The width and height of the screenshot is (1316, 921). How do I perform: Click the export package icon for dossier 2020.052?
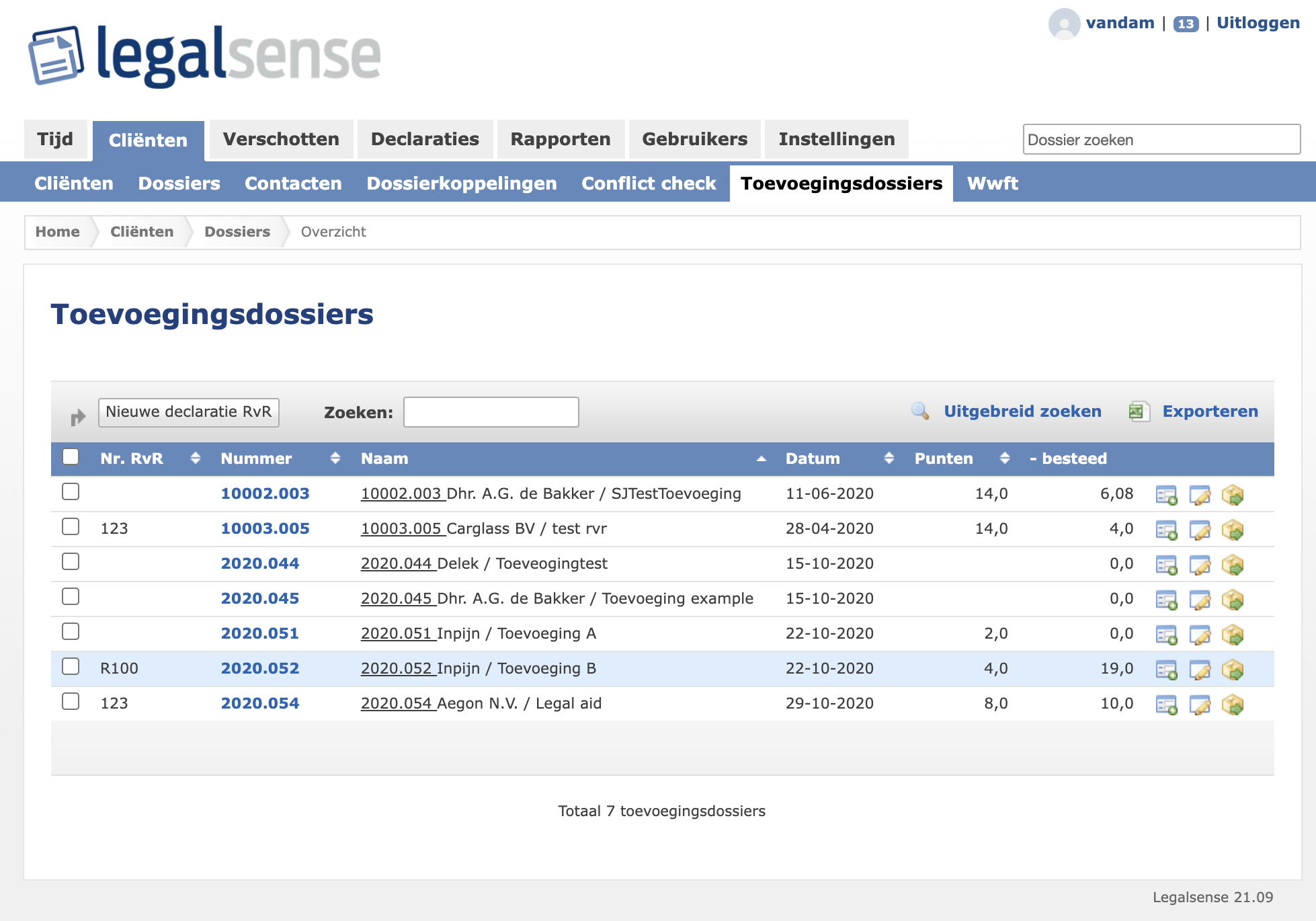point(1233,670)
